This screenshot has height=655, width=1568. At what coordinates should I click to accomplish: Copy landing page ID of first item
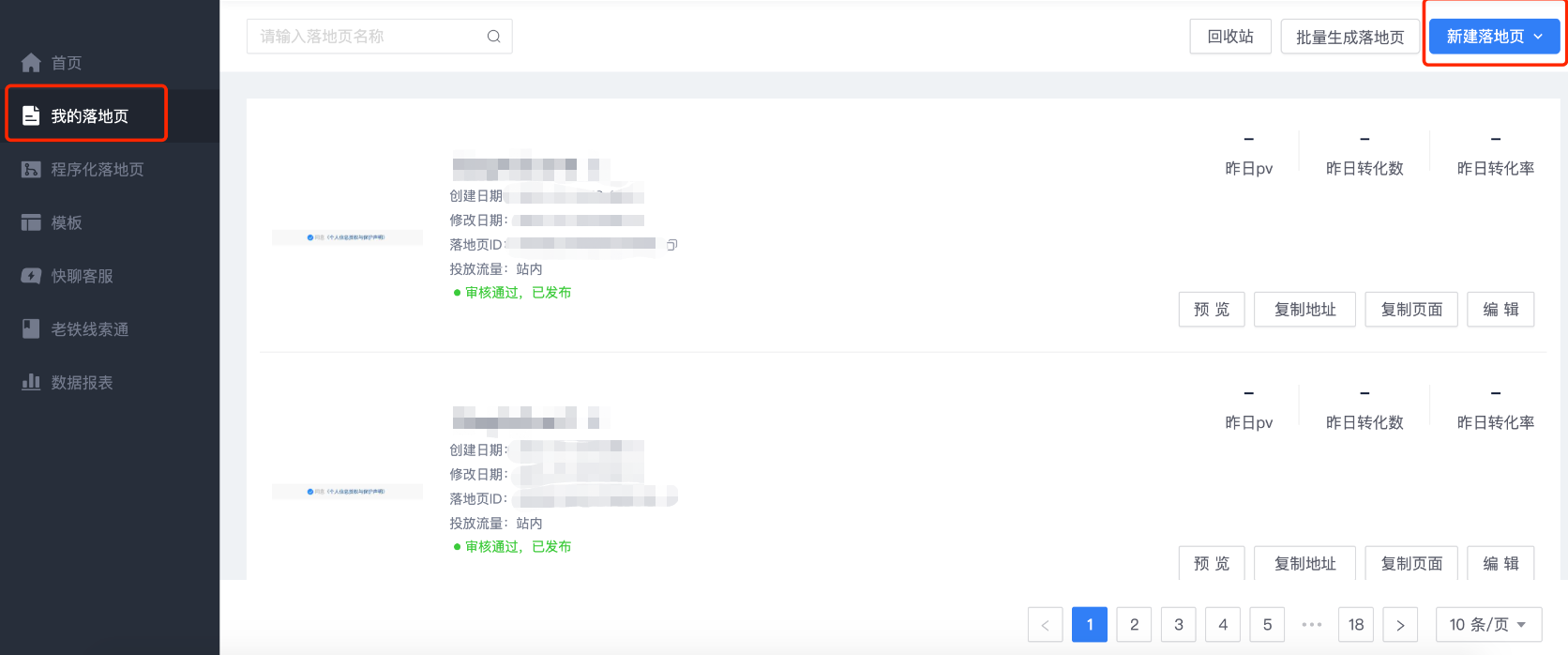tap(671, 245)
